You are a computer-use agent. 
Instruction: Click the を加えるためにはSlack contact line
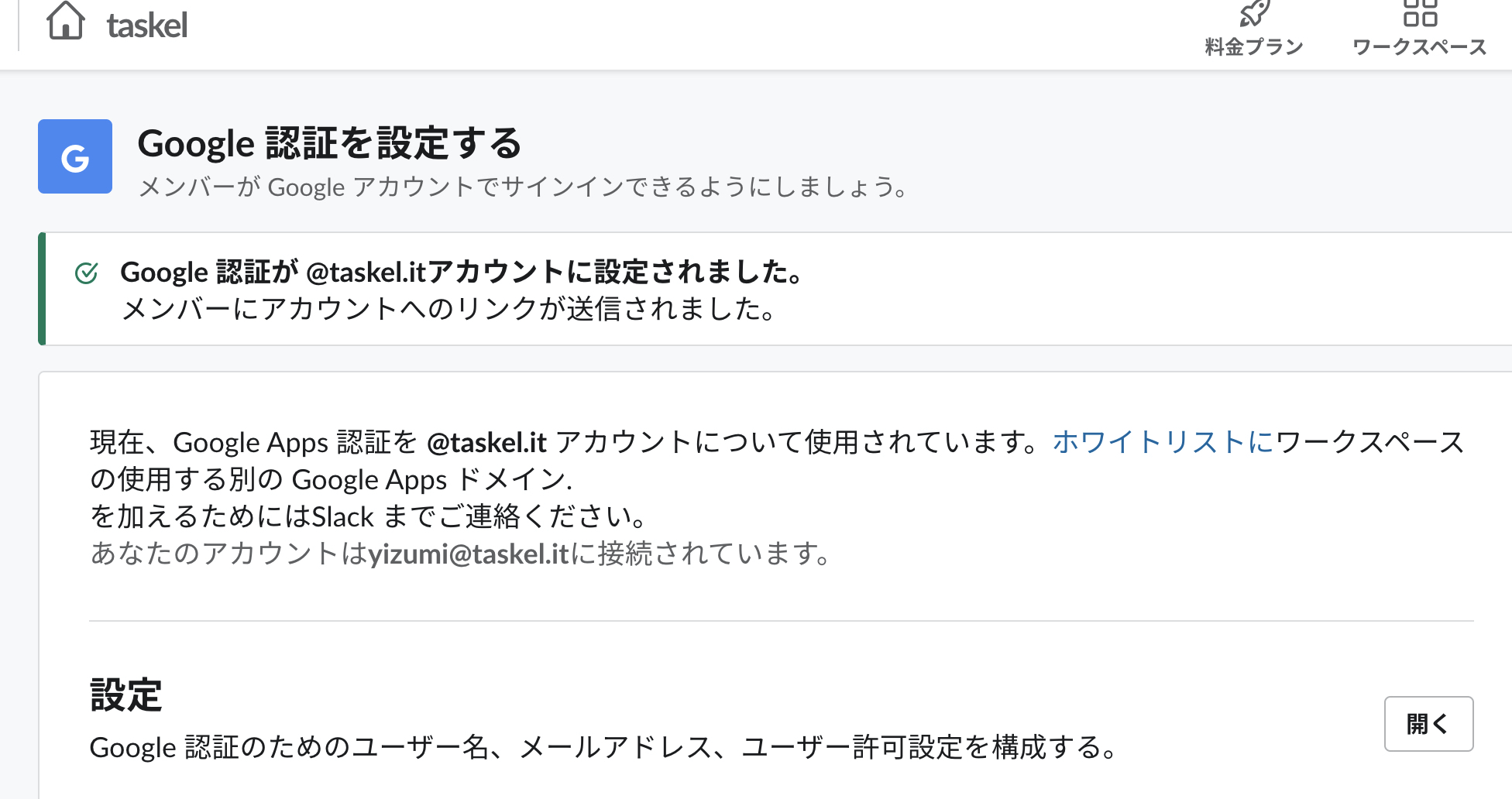coord(369,516)
